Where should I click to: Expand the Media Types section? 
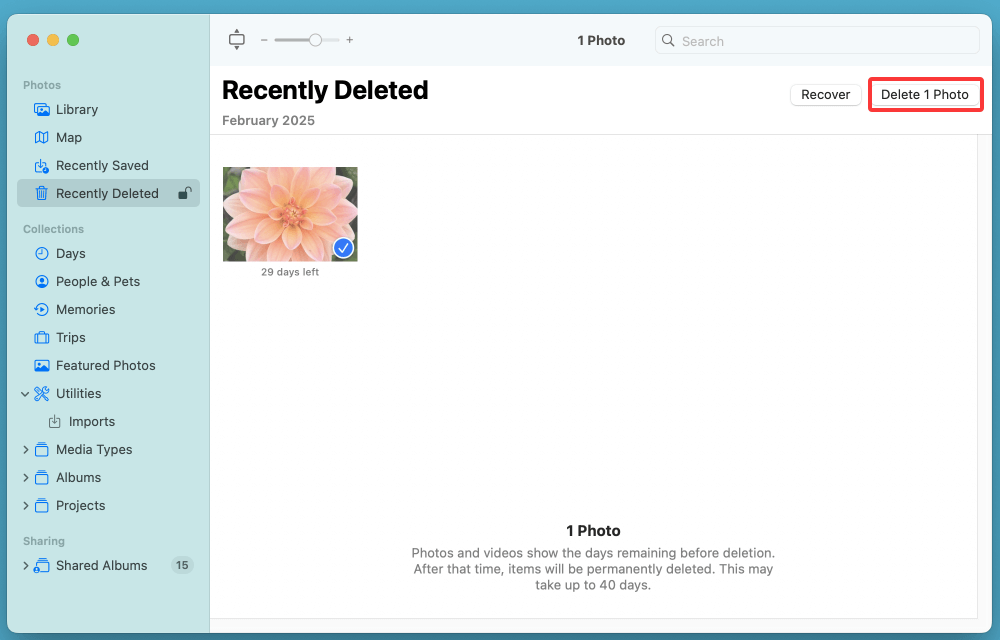click(x=25, y=449)
